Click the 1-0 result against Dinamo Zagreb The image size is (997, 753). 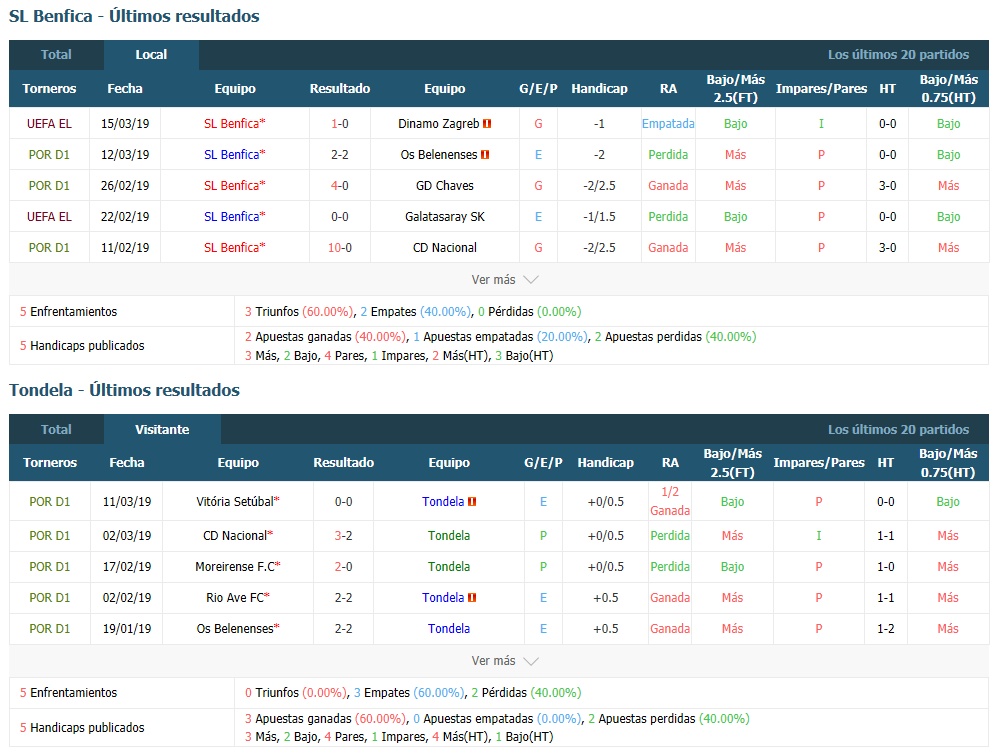tap(340, 124)
